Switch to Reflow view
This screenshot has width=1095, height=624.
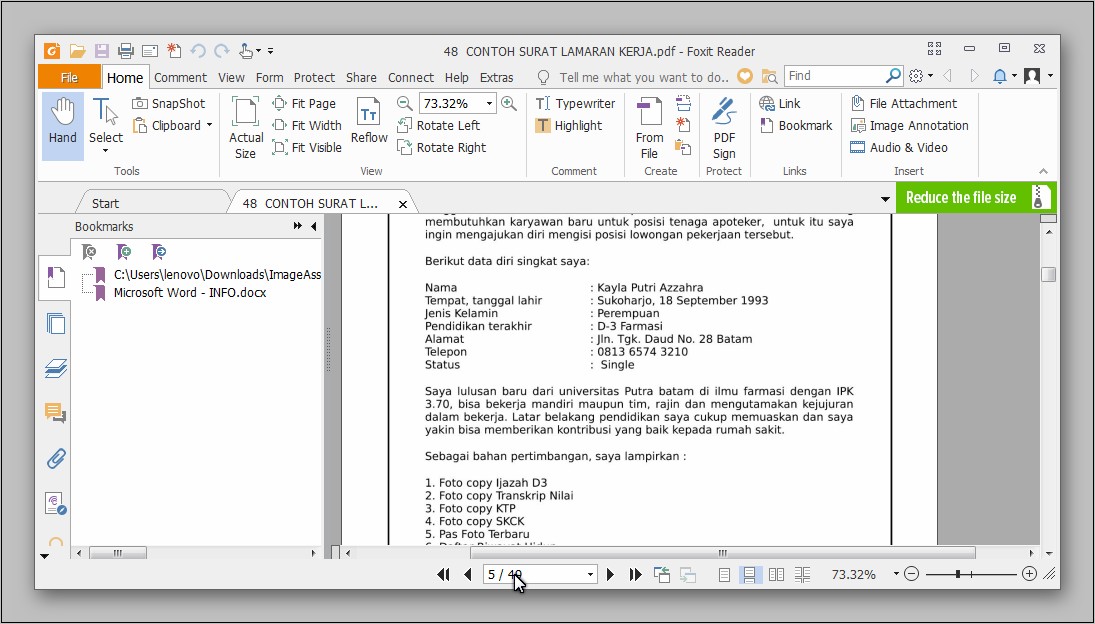click(369, 121)
